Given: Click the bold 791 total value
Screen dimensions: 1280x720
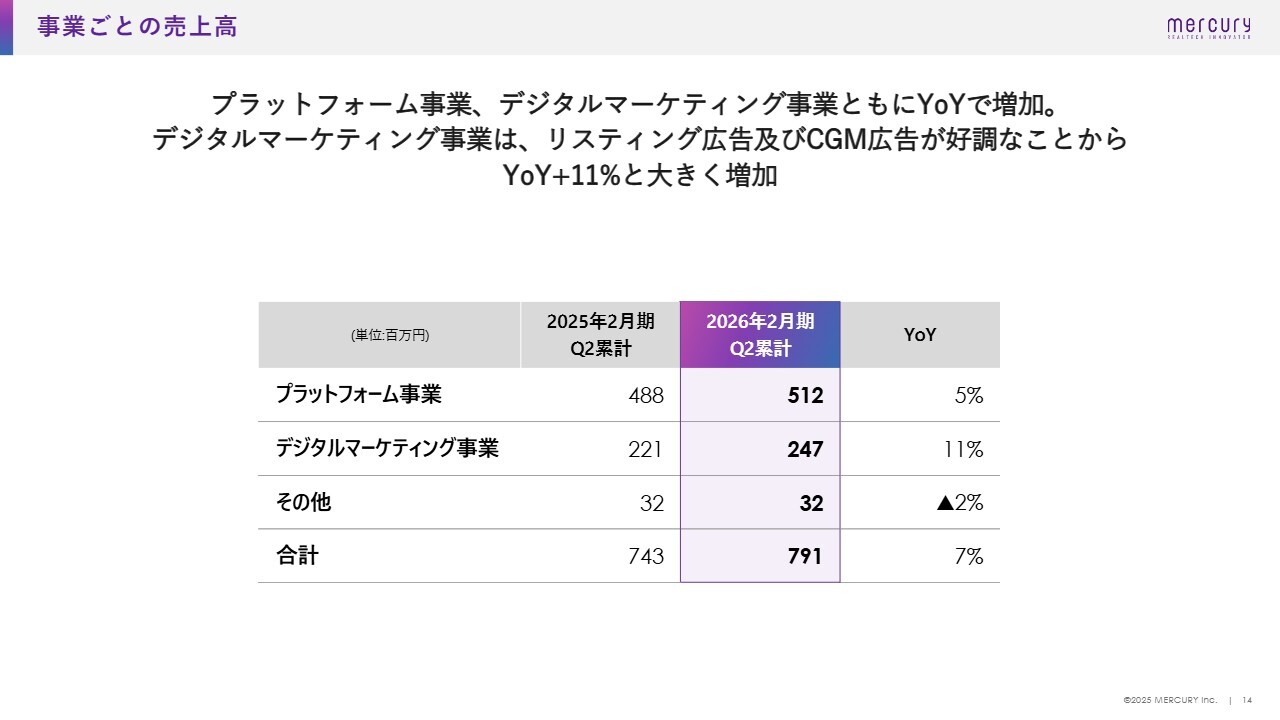Looking at the screenshot, I should (x=805, y=557).
